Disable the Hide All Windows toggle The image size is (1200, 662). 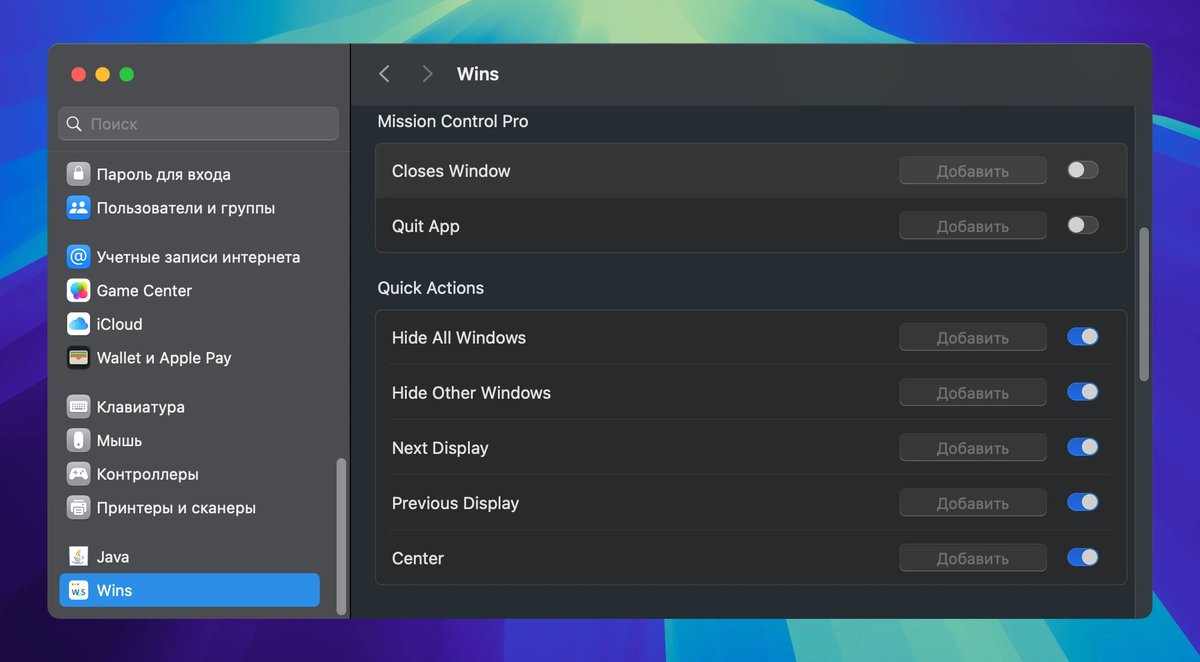pyautogui.click(x=1082, y=338)
